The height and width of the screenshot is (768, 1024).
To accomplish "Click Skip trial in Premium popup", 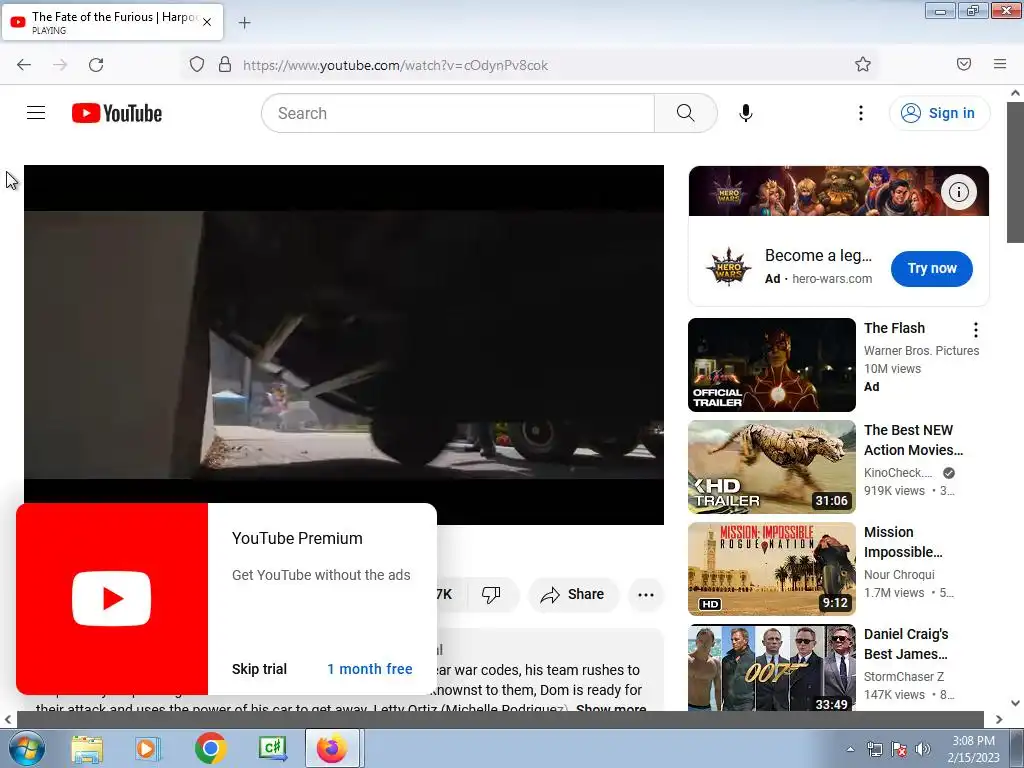I will pyautogui.click(x=259, y=669).
